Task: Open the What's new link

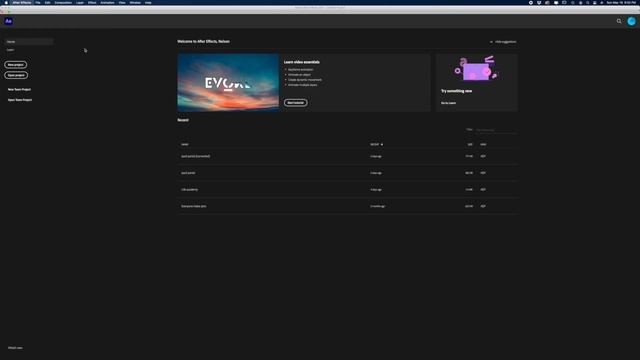Action: point(15,348)
